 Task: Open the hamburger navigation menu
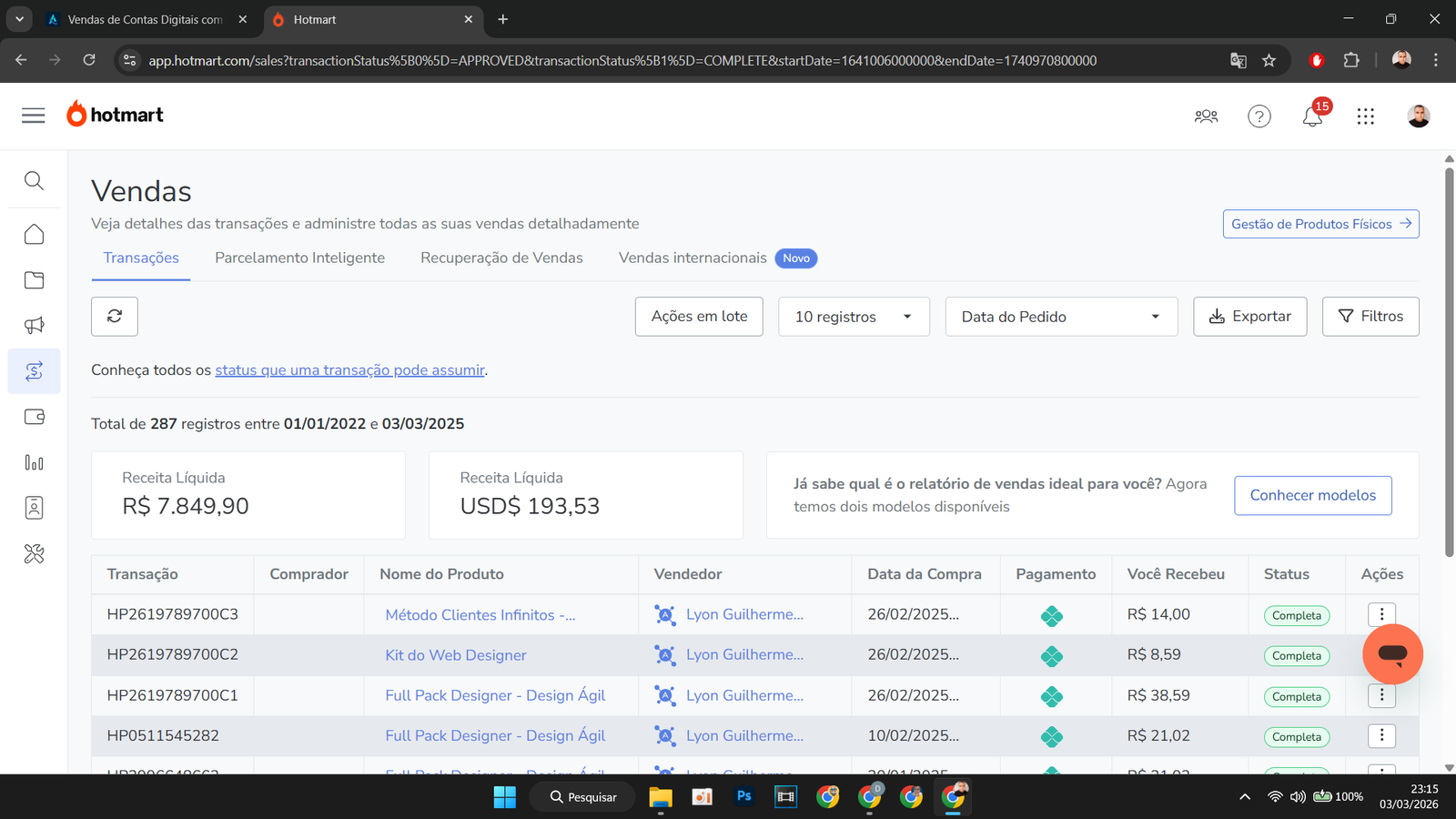pos(34,116)
